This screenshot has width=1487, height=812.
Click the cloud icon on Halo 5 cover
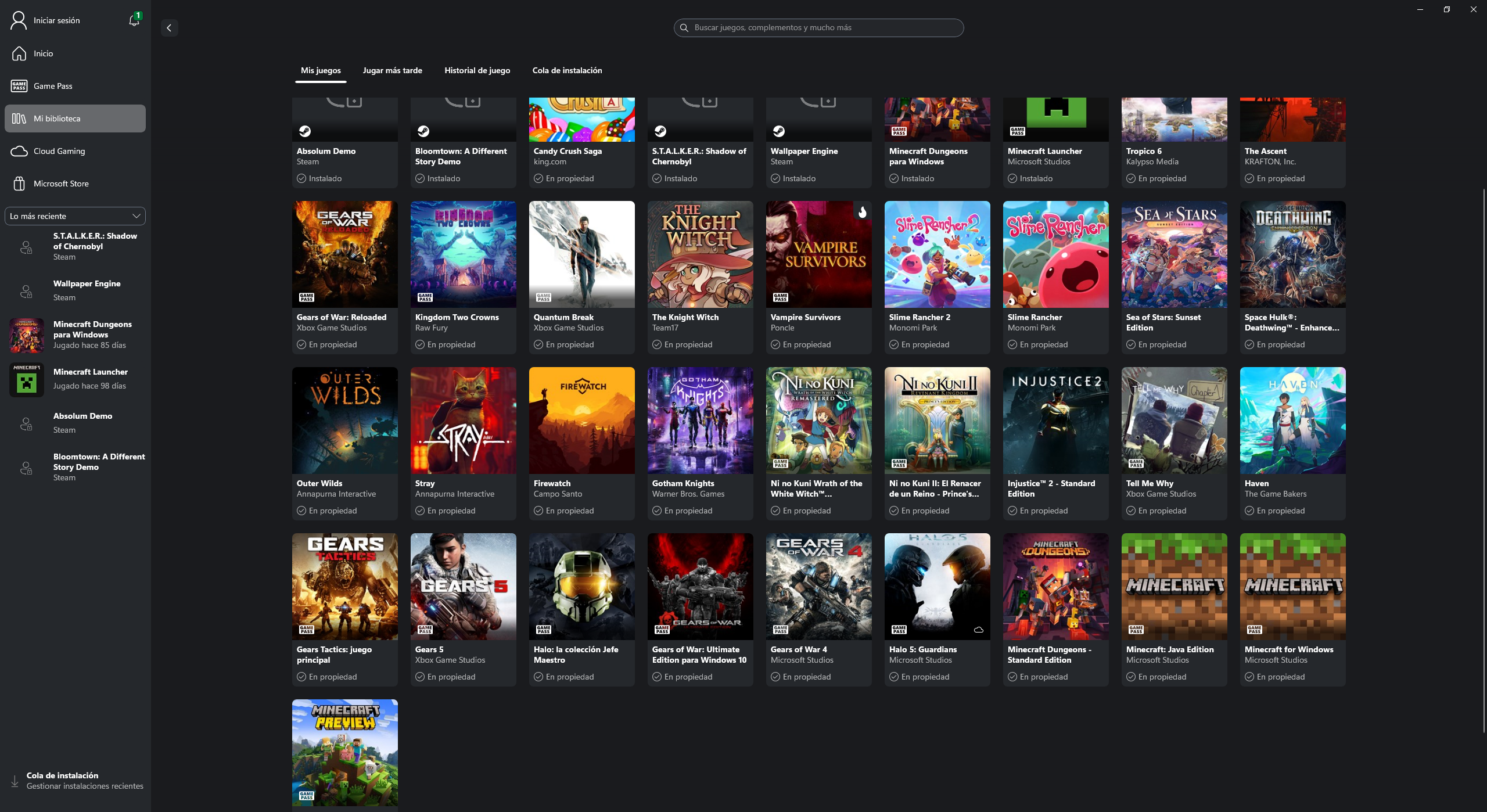(979, 630)
